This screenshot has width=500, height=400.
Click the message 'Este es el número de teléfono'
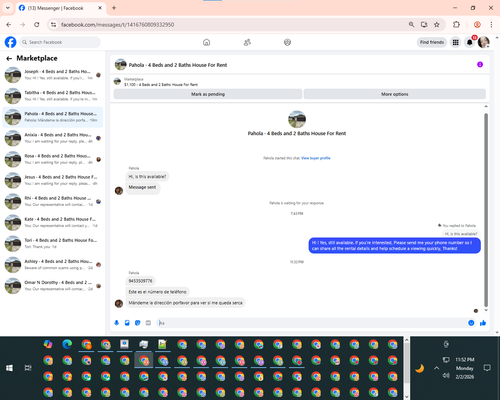pyautogui.click(x=157, y=292)
